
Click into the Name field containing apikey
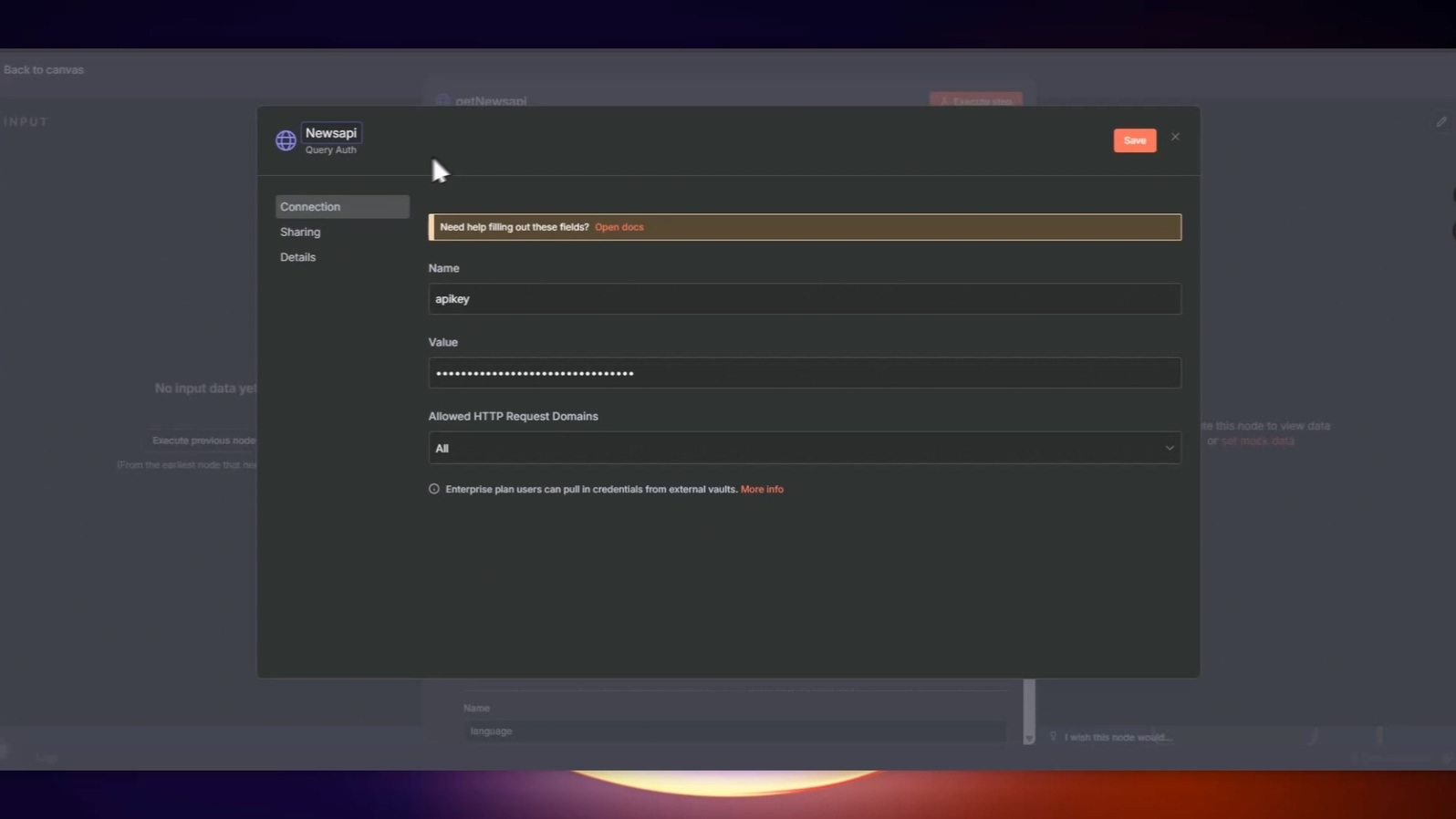[803, 299]
